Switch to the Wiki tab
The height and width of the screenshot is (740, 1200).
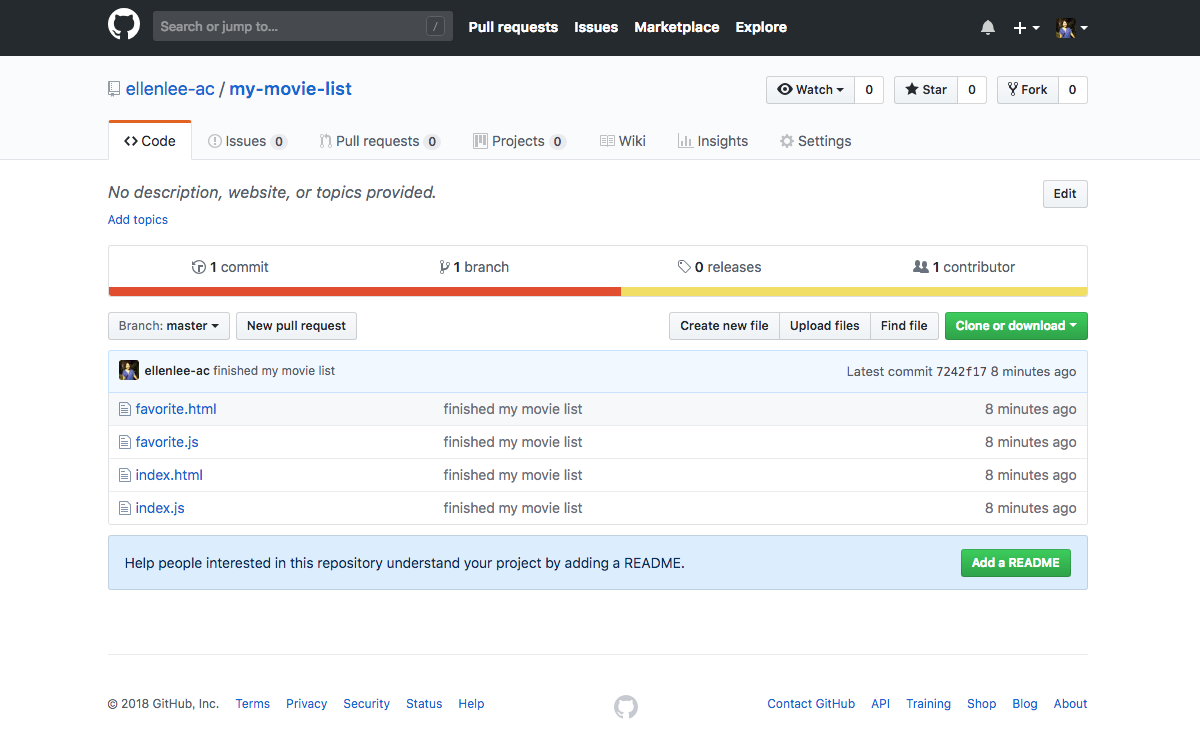[622, 141]
